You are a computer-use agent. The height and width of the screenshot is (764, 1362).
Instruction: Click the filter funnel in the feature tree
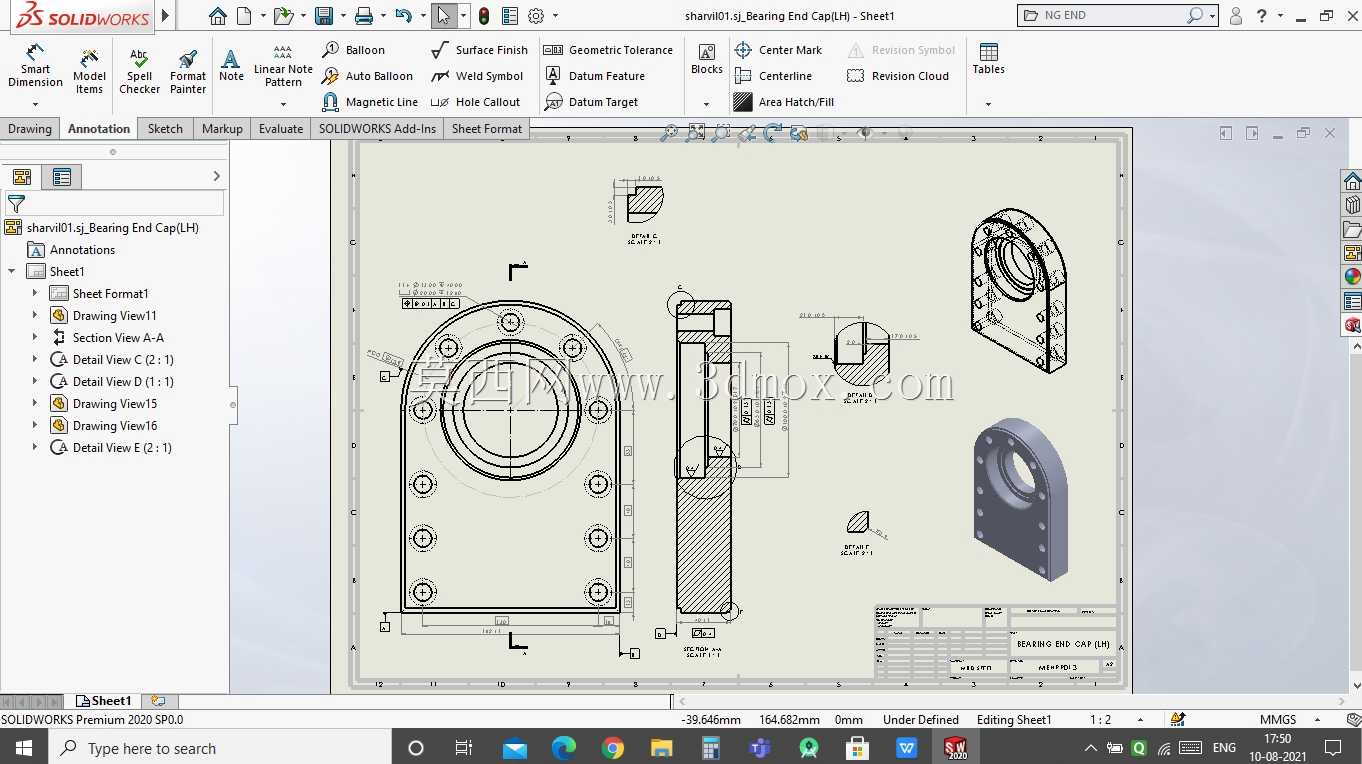(16, 204)
